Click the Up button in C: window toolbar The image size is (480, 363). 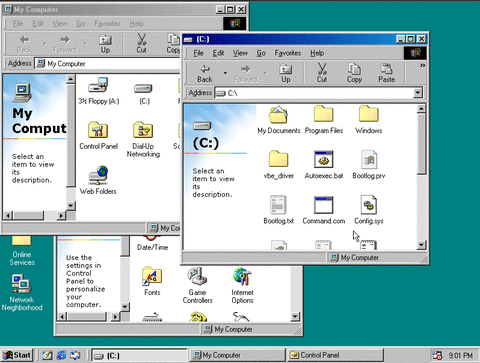point(286,74)
